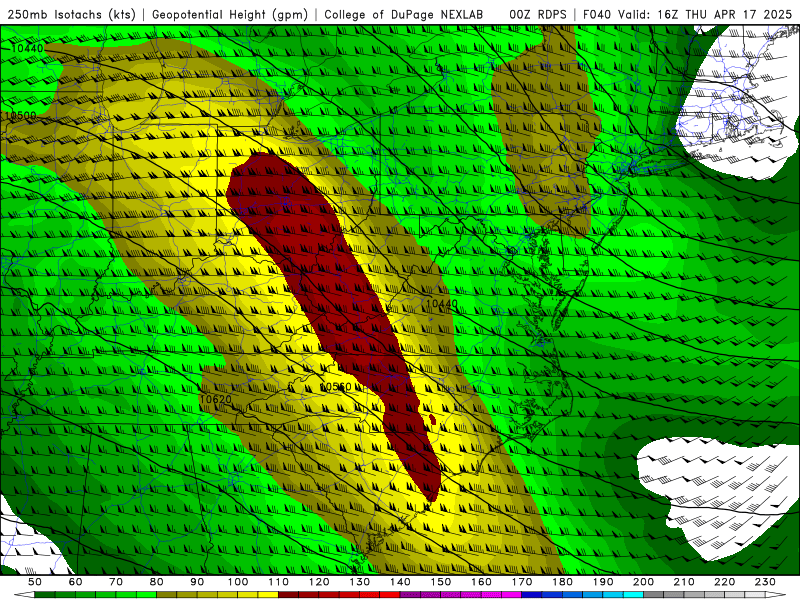Click the 220 value on the color scale
Viewport: 800px width, 600px height.
724,582
